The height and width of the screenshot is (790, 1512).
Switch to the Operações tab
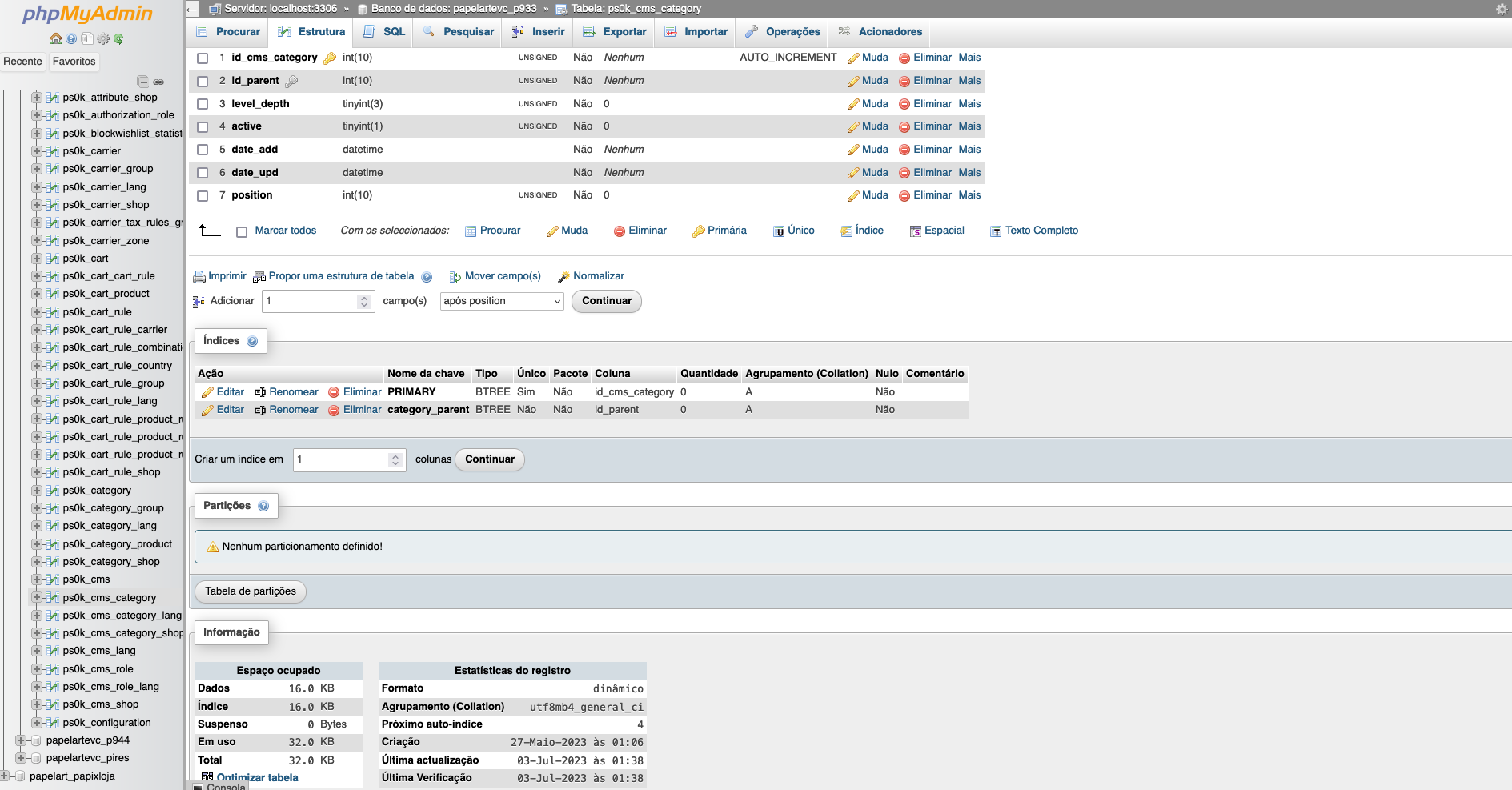tap(783, 32)
